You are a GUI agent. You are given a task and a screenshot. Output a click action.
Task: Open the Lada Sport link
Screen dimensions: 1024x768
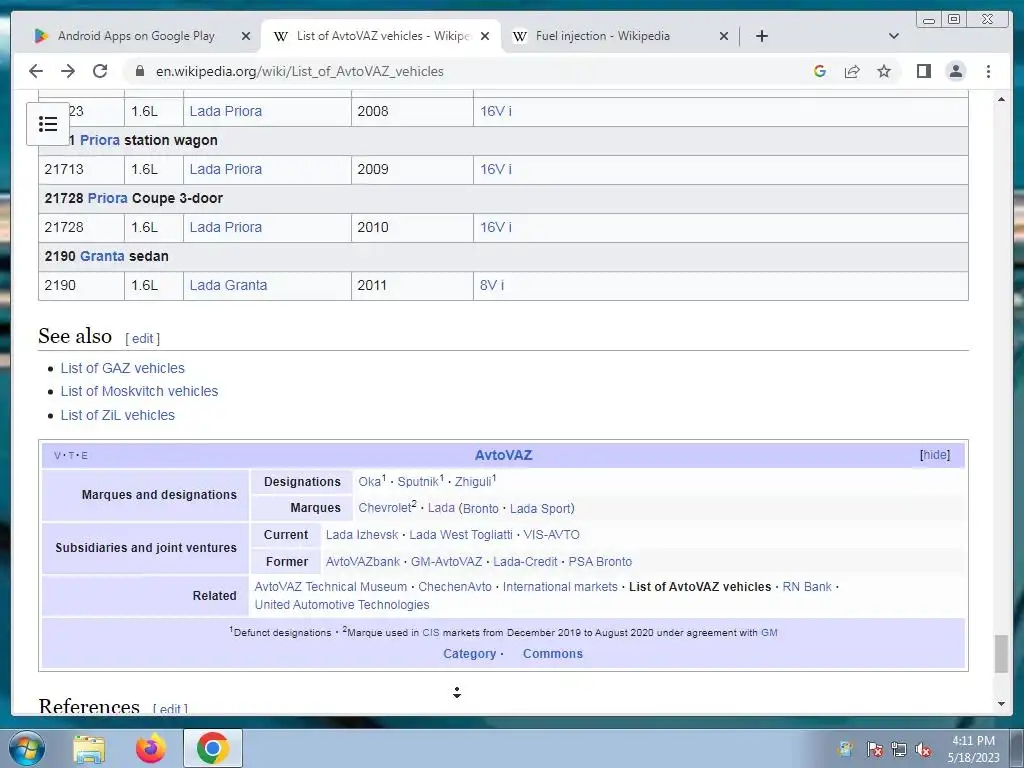(540, 509)
